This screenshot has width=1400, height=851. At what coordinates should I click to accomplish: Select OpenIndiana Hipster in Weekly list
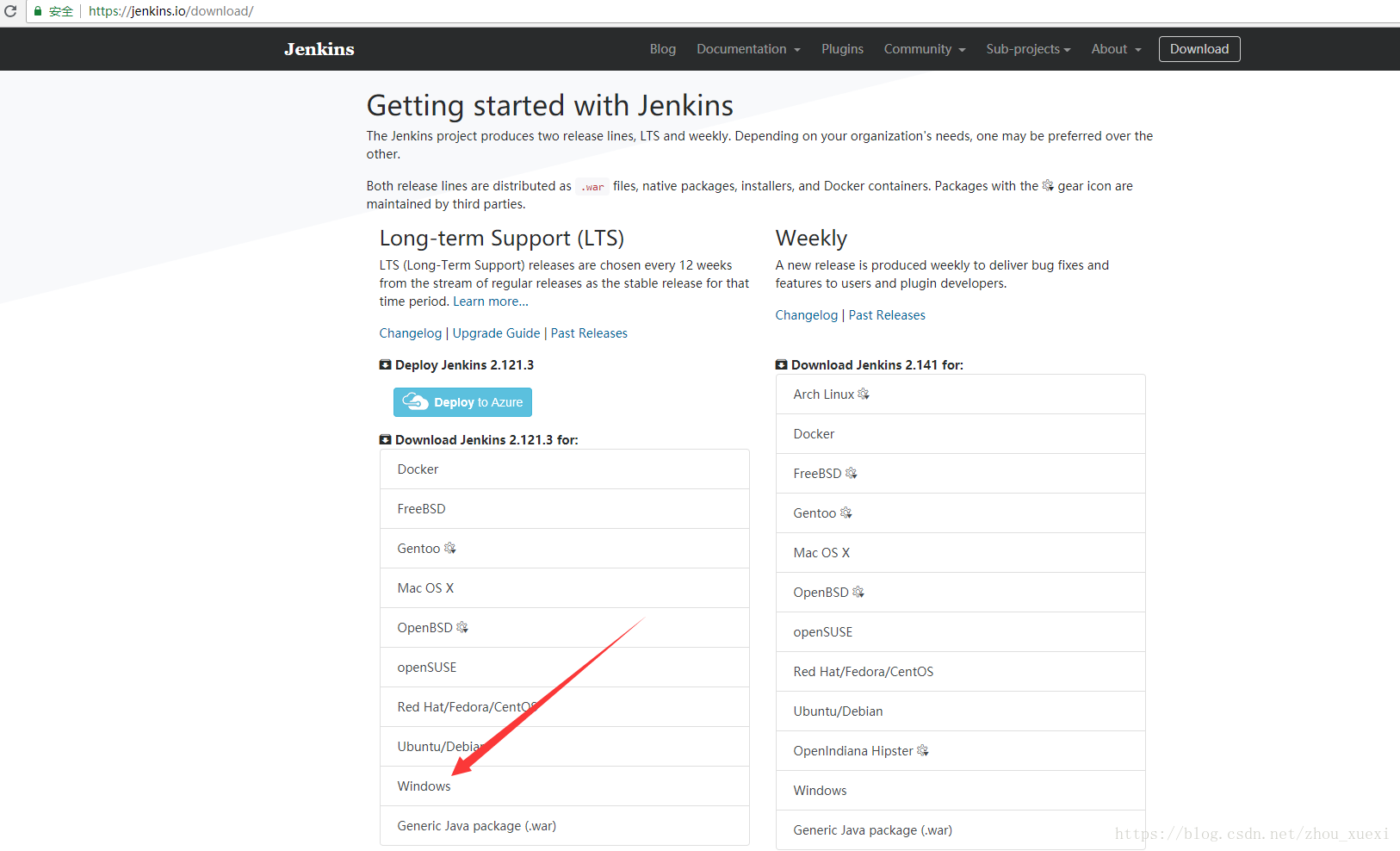pos(961,751)
